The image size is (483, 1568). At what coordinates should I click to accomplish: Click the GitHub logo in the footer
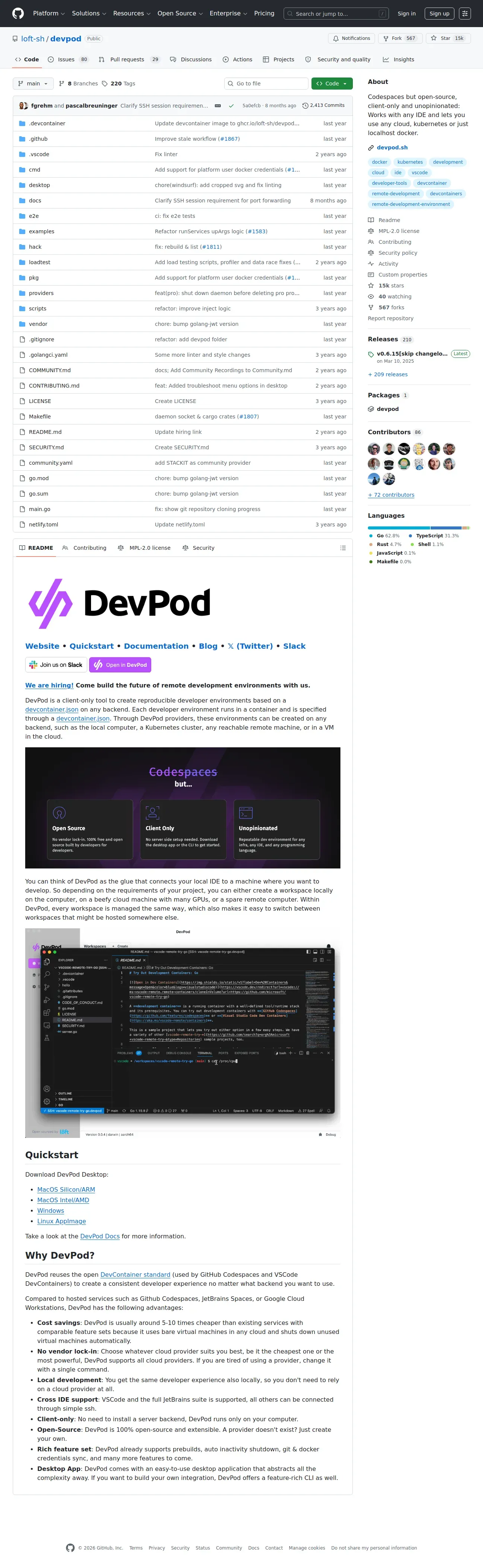71,1547
